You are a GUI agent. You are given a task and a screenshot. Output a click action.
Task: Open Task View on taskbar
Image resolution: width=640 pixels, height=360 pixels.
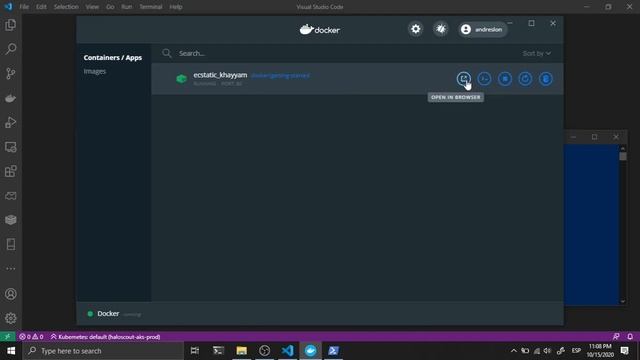pos(195,351)
